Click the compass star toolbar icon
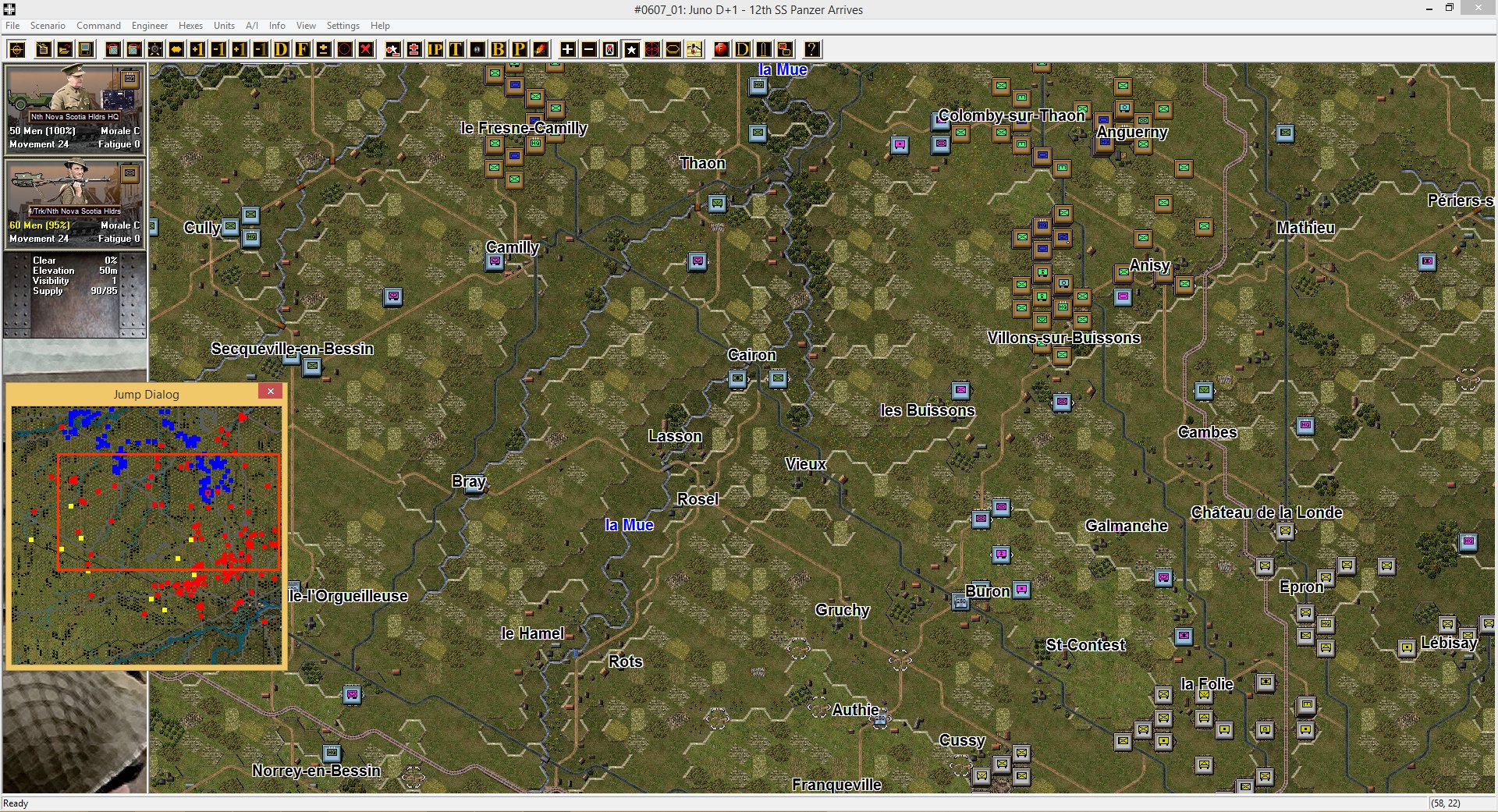 (155, 50)
